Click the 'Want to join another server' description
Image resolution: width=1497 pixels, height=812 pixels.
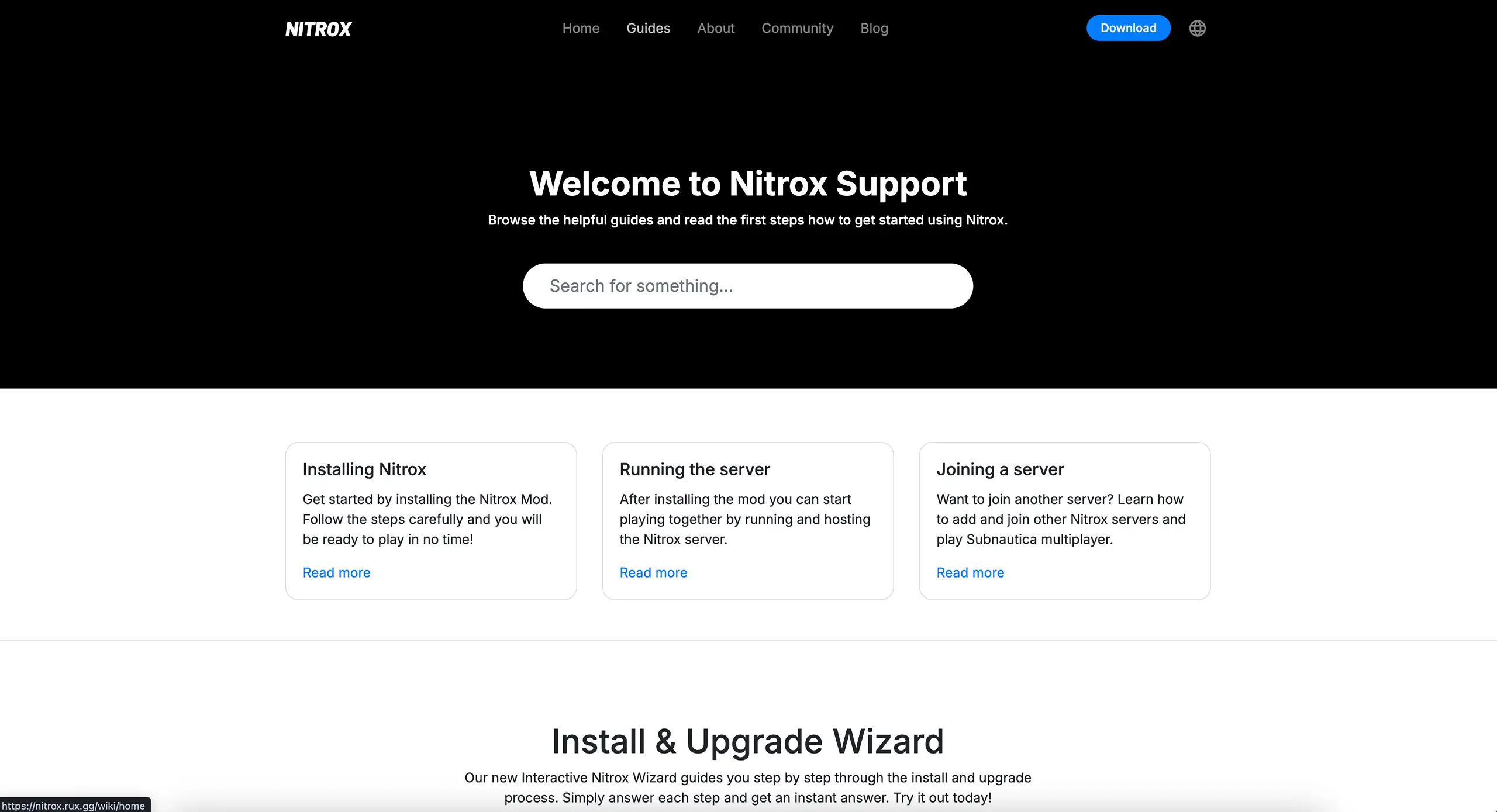1061,519
